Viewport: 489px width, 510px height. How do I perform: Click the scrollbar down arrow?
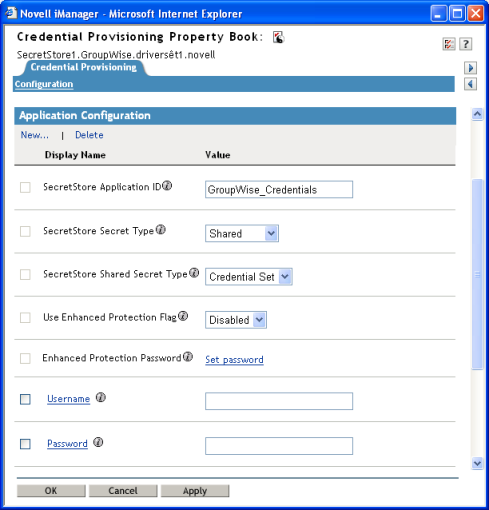(477, 463)
